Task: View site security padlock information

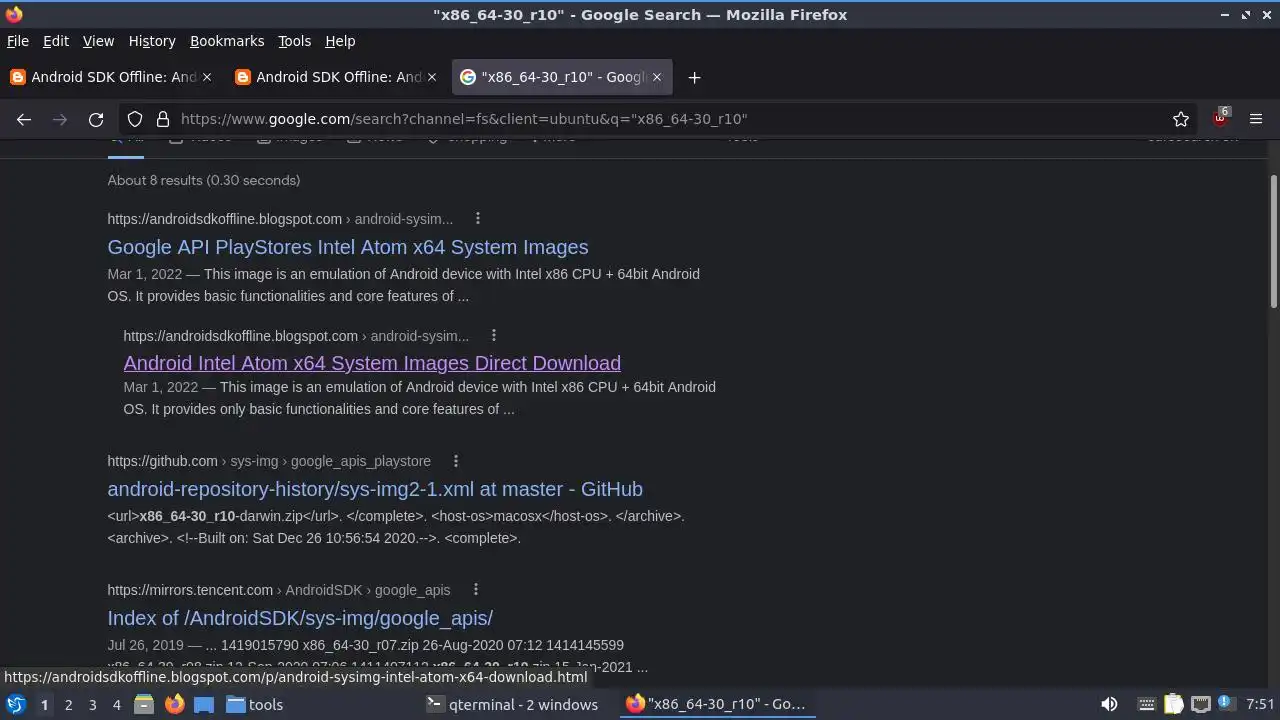Action: coord(163,119)
